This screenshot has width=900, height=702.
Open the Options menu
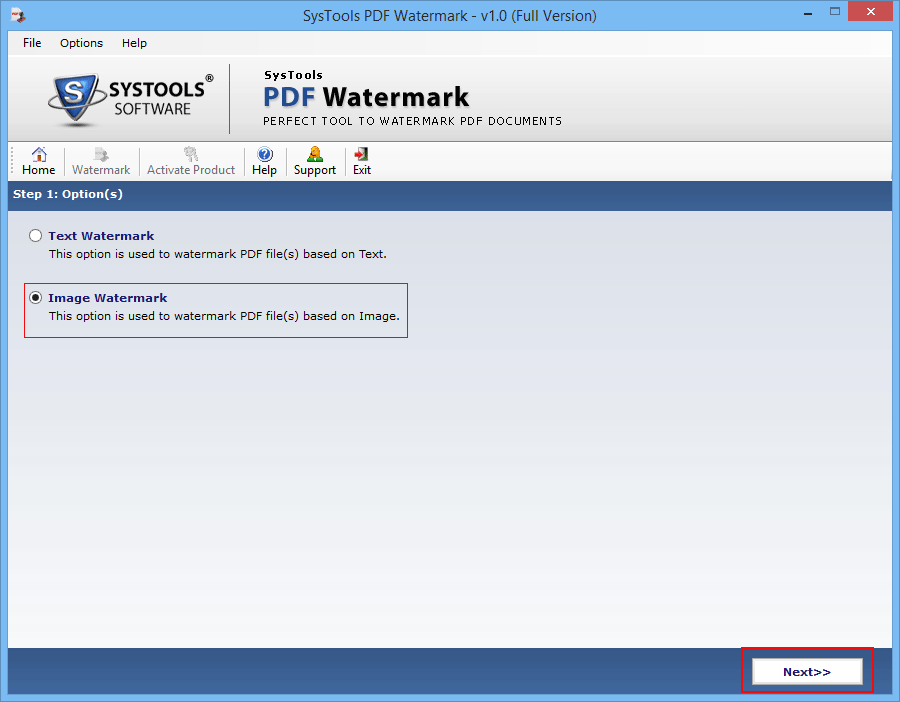pyautogui.click(x=82, y=43)
